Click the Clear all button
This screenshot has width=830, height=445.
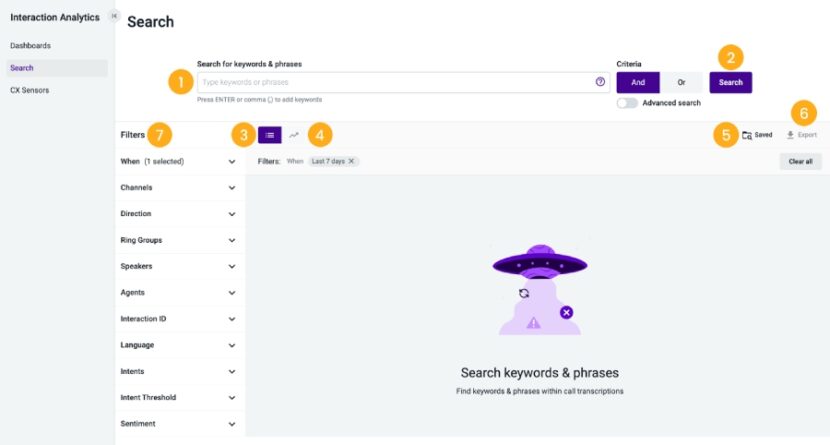pyautogui.click(x=800, y=161)
